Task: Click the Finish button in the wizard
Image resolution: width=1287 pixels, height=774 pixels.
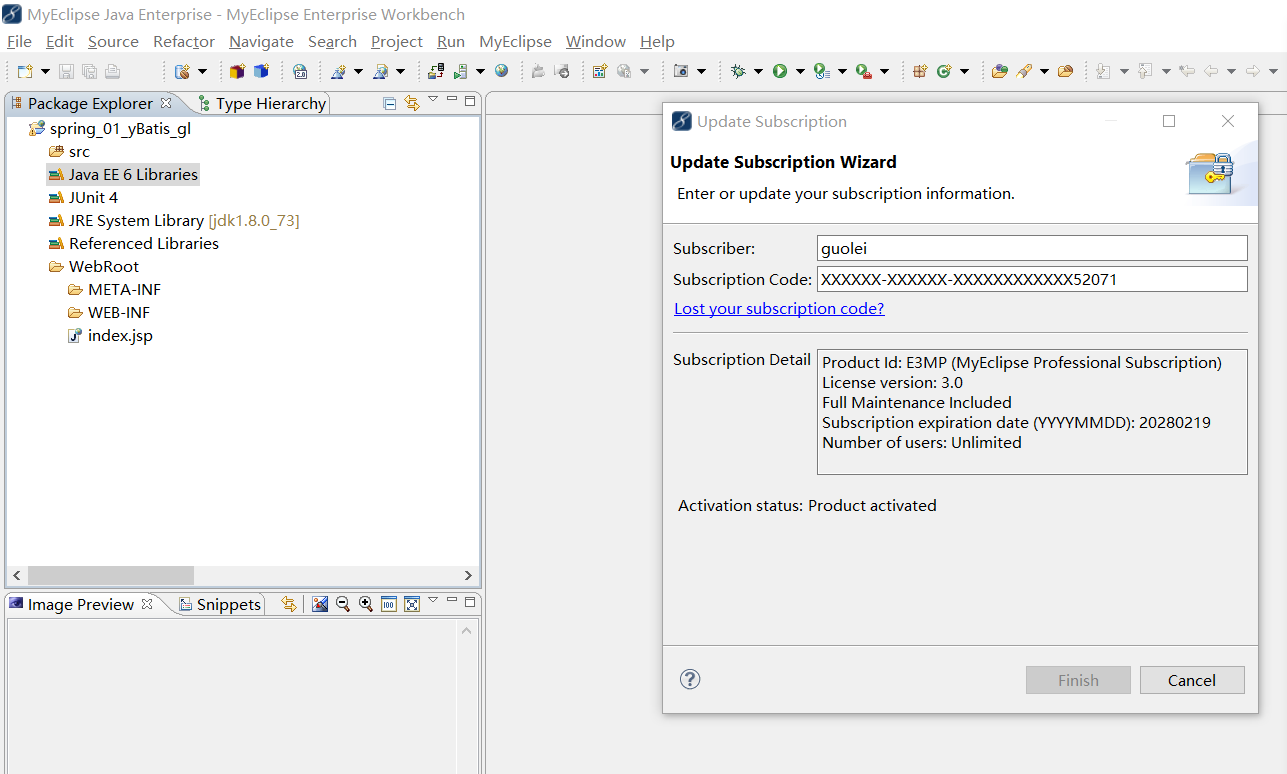Action: point(1078,680)
